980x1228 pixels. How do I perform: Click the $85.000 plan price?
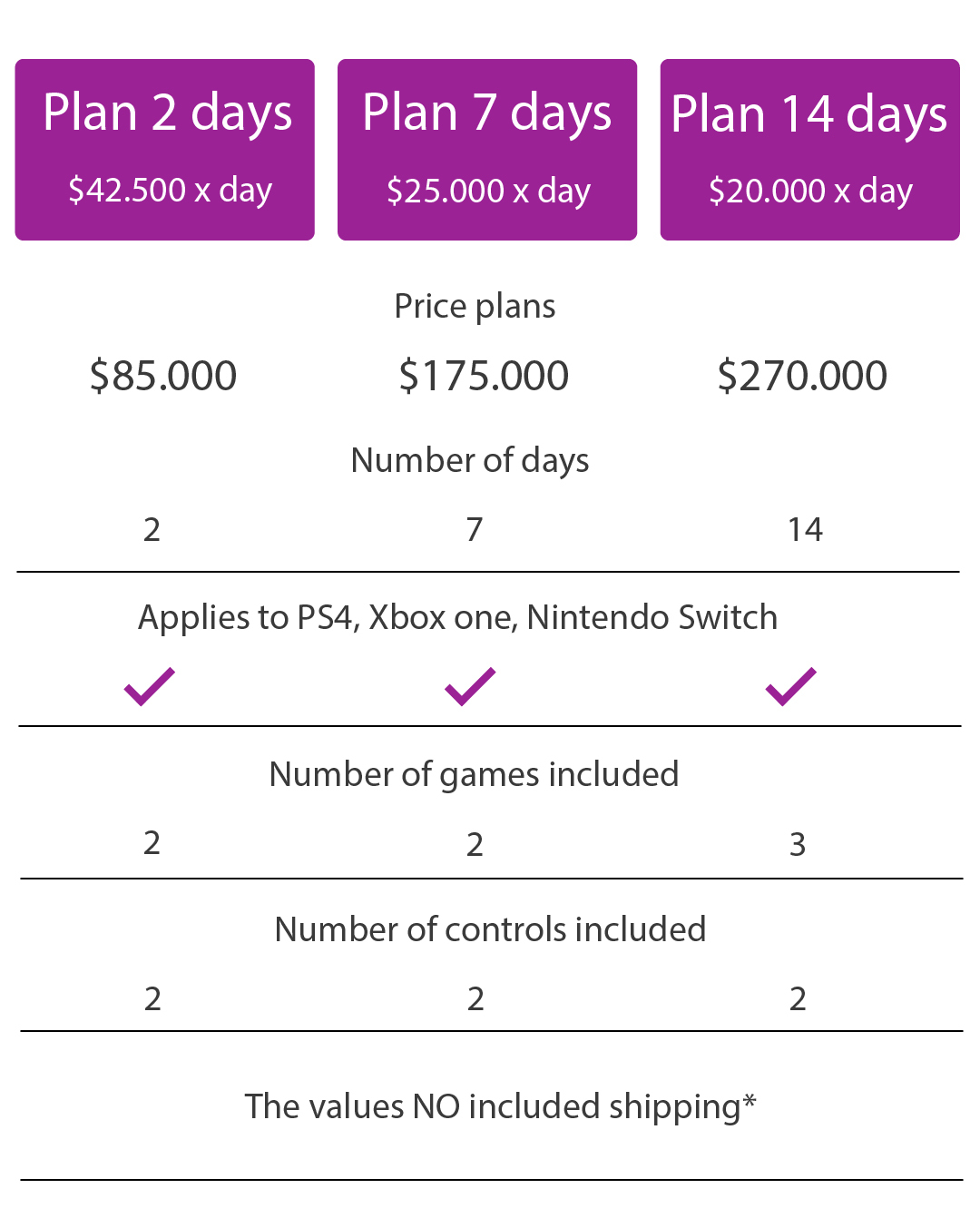click(163, 376)
